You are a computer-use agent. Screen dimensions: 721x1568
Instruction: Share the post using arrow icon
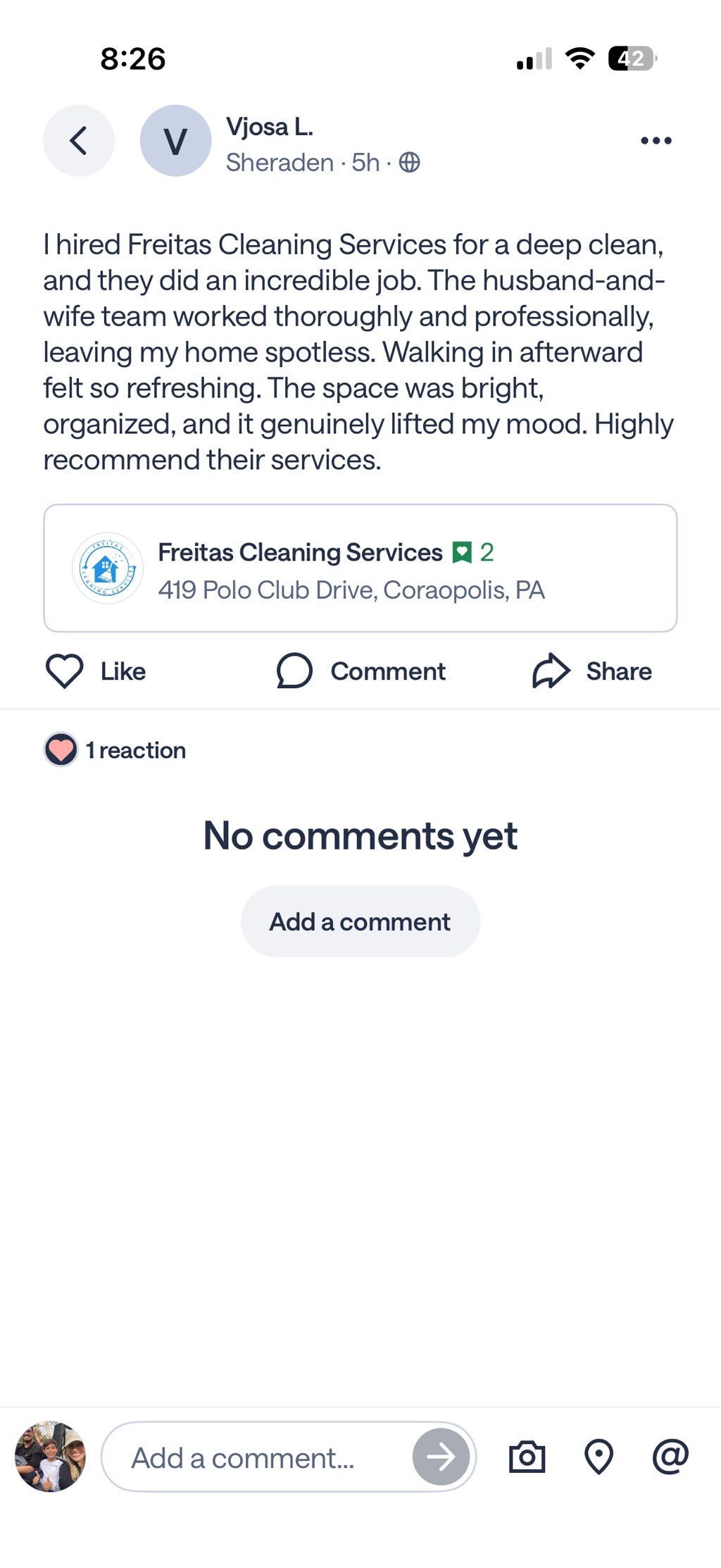click(x=551, y=671)
